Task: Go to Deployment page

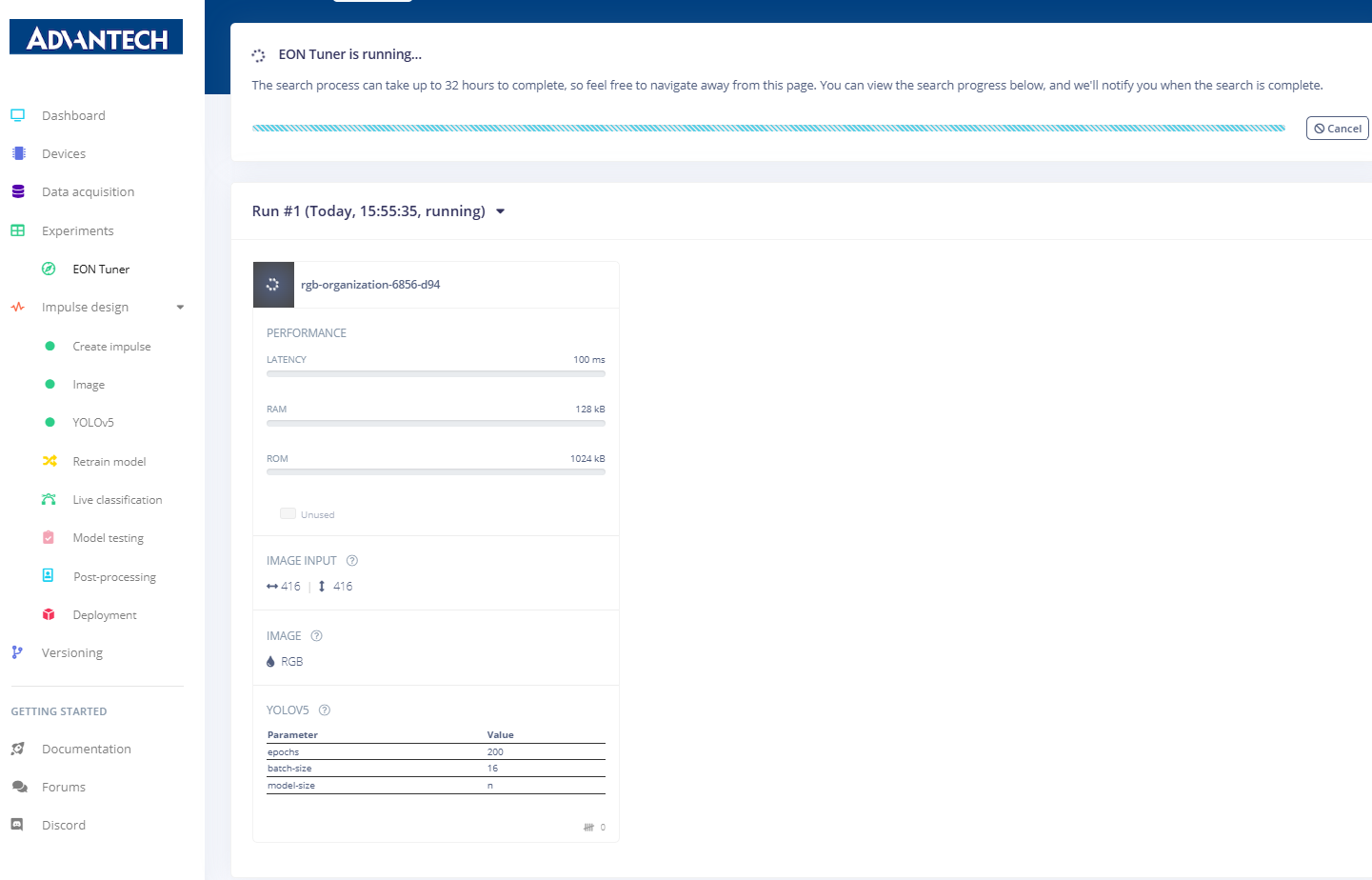Action: tap(105, 614)
